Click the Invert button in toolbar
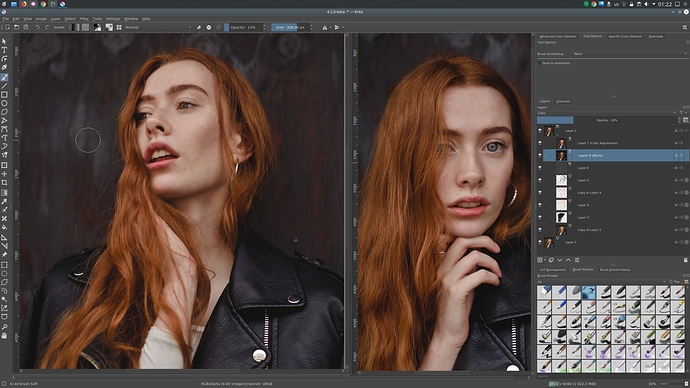Viewport: 690px width, 388px height. [59, 27]
